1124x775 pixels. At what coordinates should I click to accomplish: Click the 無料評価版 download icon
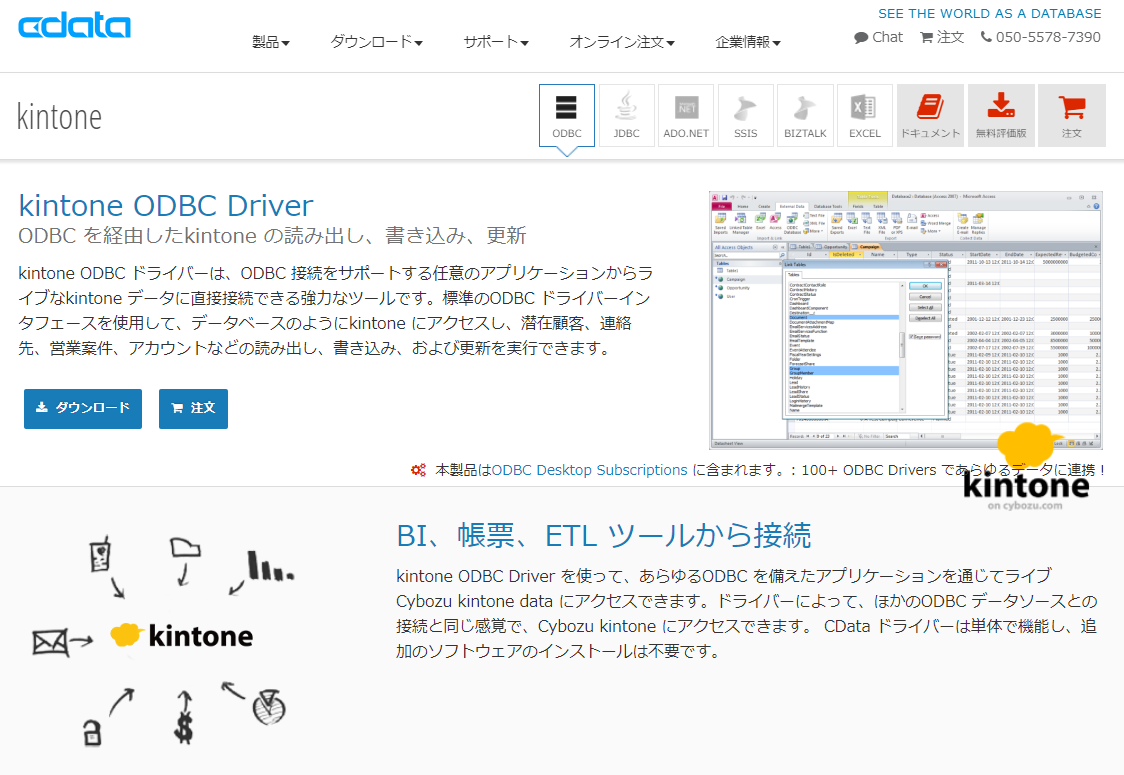[1000, 114]
